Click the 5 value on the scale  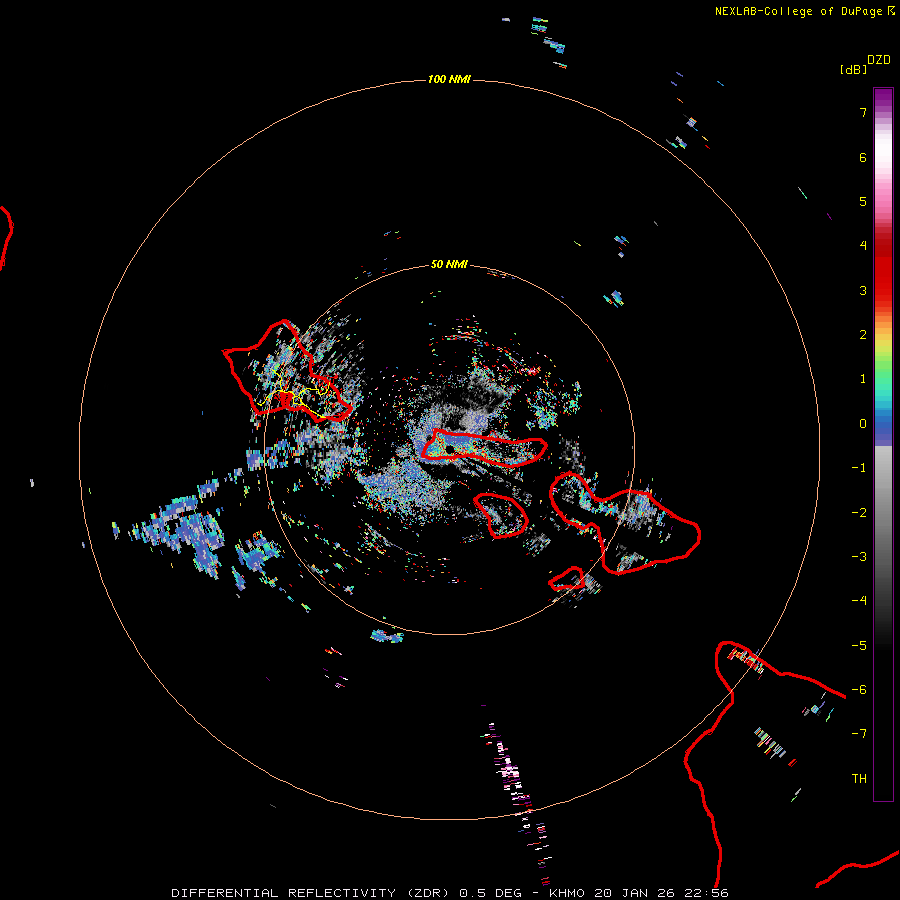tap(863, 201)
